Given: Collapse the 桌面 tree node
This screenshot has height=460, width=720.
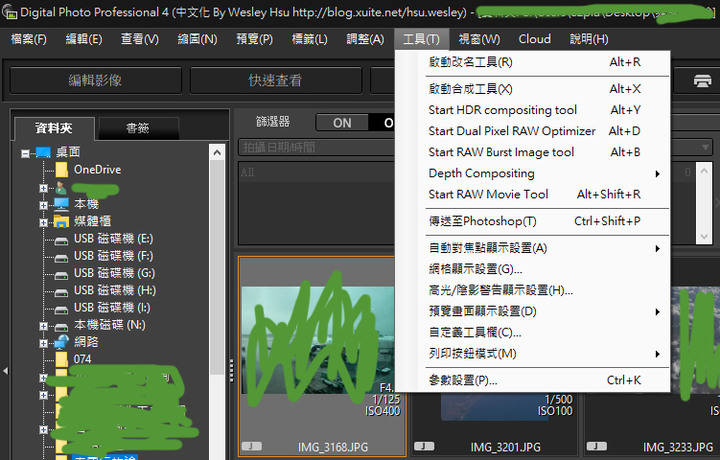Looking at the screenshot, I should click(25, 154).
